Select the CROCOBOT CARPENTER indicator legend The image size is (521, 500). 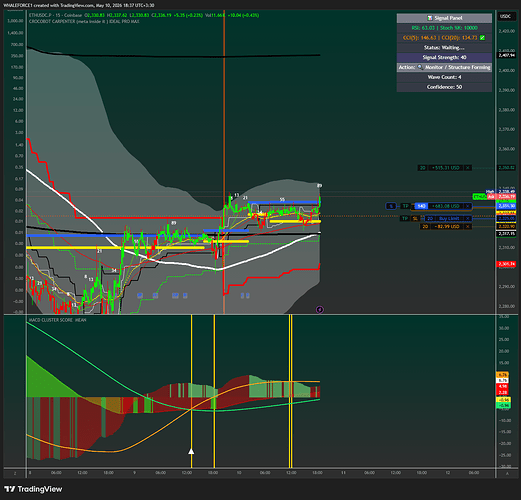click(84, 21)
